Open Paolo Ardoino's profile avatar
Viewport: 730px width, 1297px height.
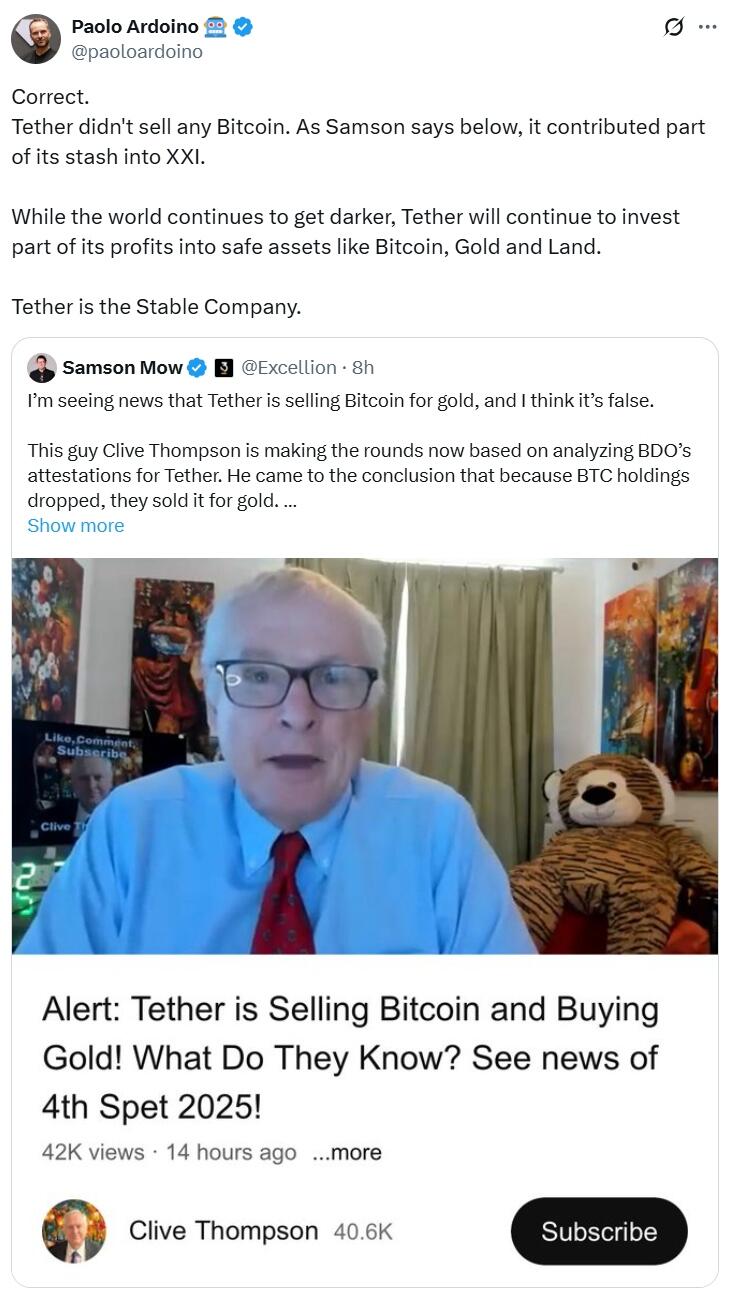35,39
